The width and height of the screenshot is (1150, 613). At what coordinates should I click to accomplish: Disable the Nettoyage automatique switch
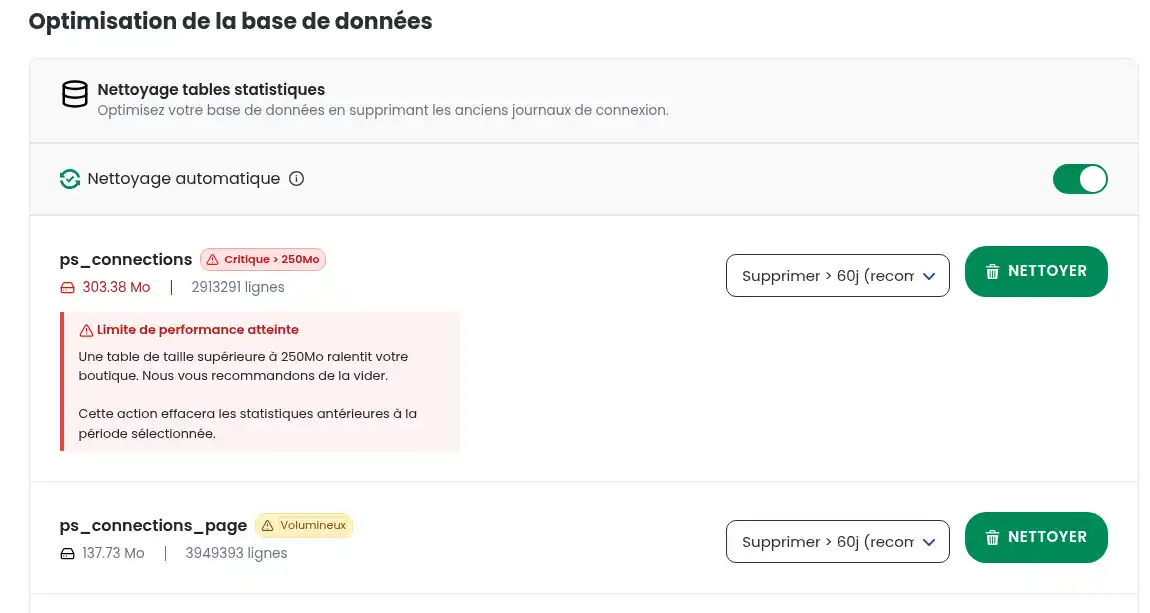coord(1080,179)
